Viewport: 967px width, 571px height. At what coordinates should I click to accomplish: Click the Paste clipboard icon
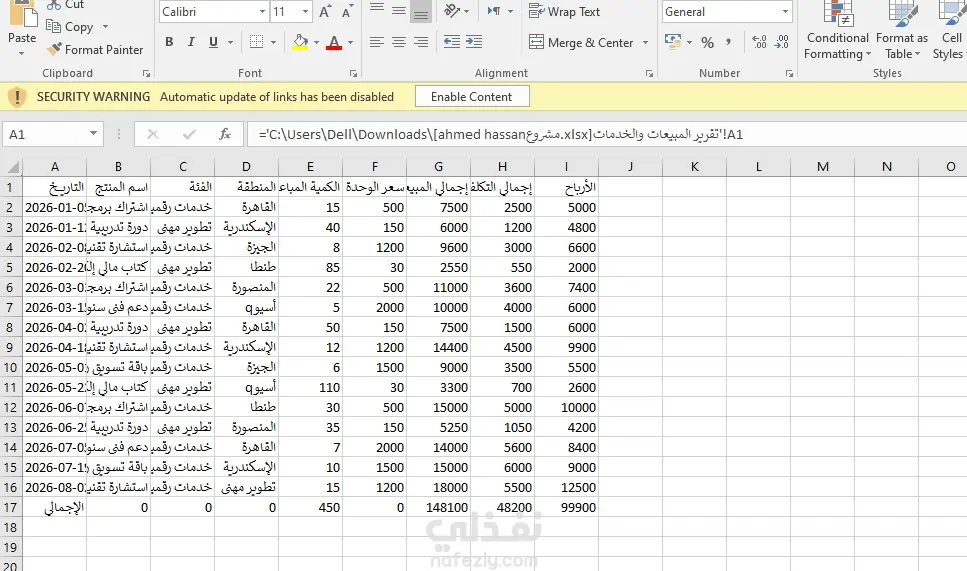(x=23, y=12)
